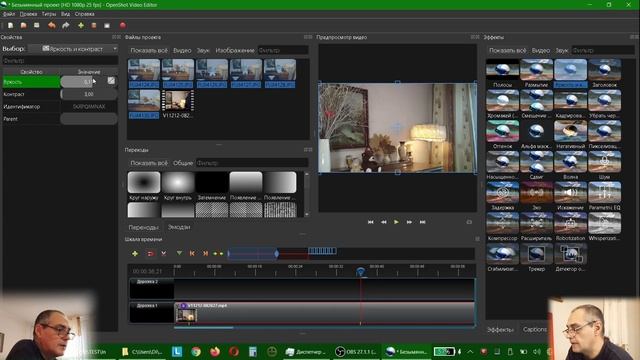
Task: Click the rewind button in preview
Action: (383, 222)
